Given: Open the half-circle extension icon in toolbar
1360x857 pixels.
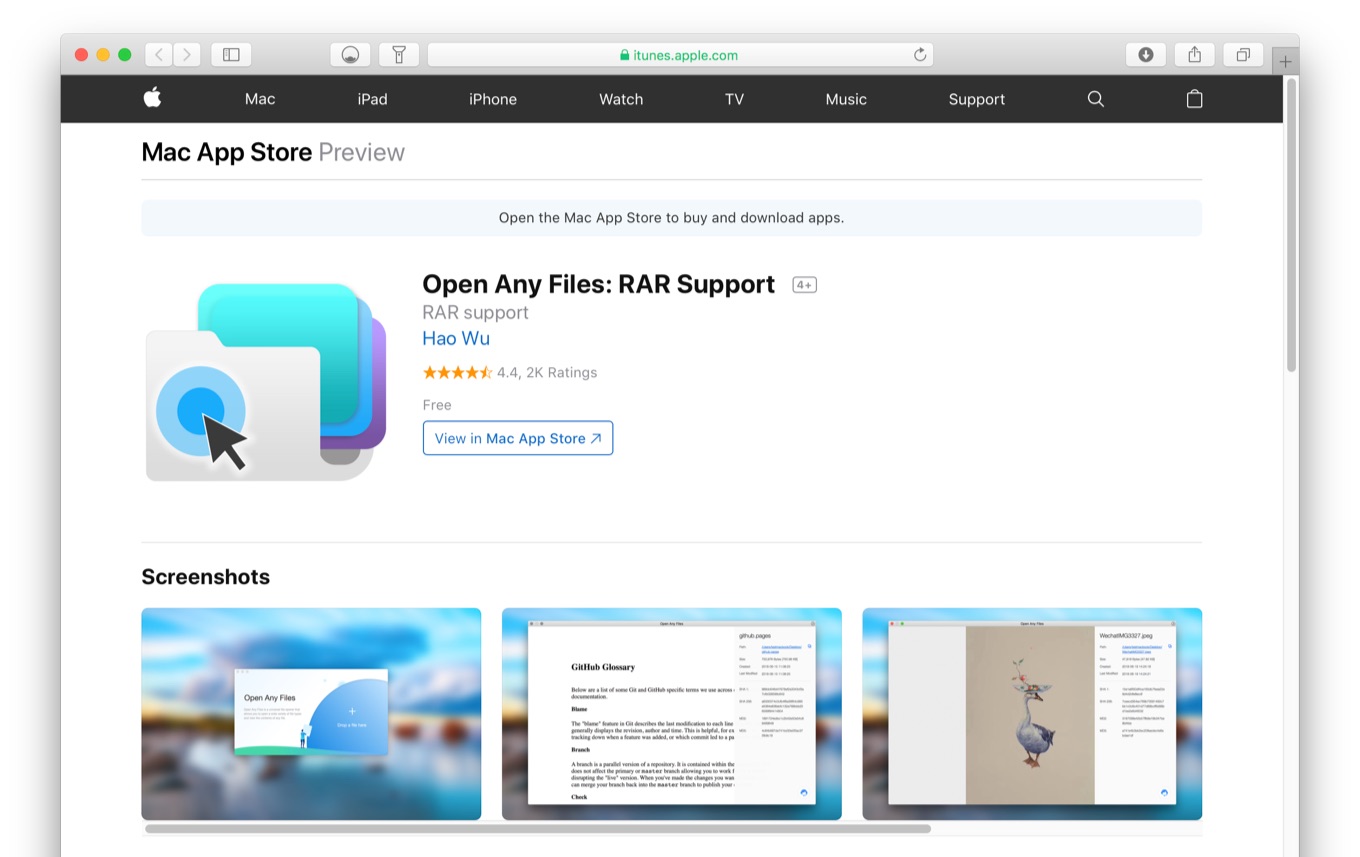Looking at the screenshot, I should coord(350,55).
